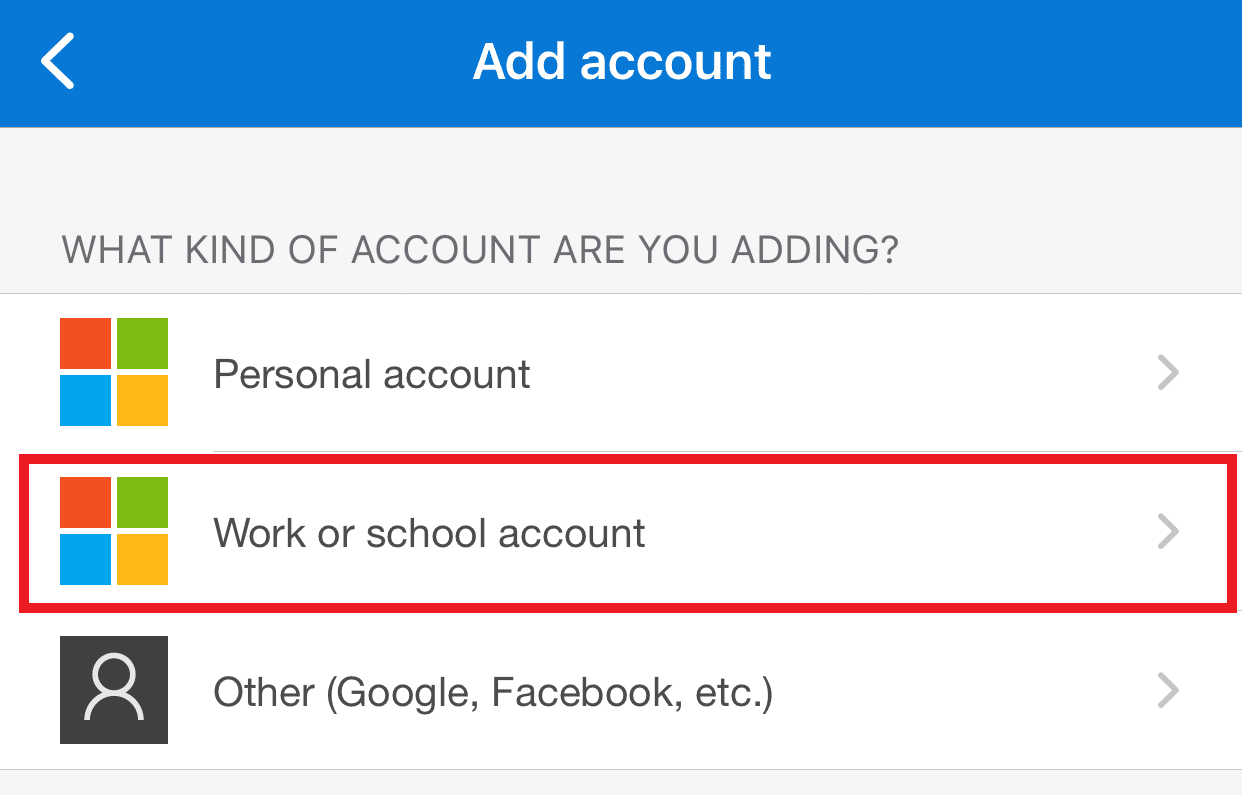
Task: Click the person silhouette icon for Other
Action: pyautogui.click(x=114, y=690)
